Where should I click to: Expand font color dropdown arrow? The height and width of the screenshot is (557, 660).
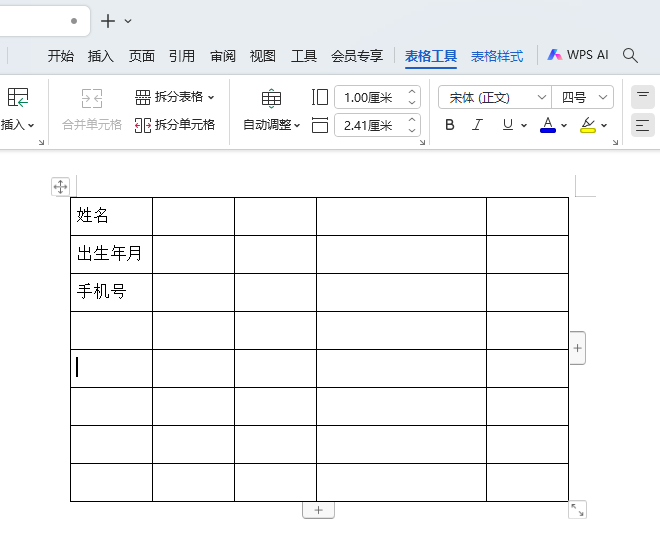pyautogui.click(x=564, y=125)
